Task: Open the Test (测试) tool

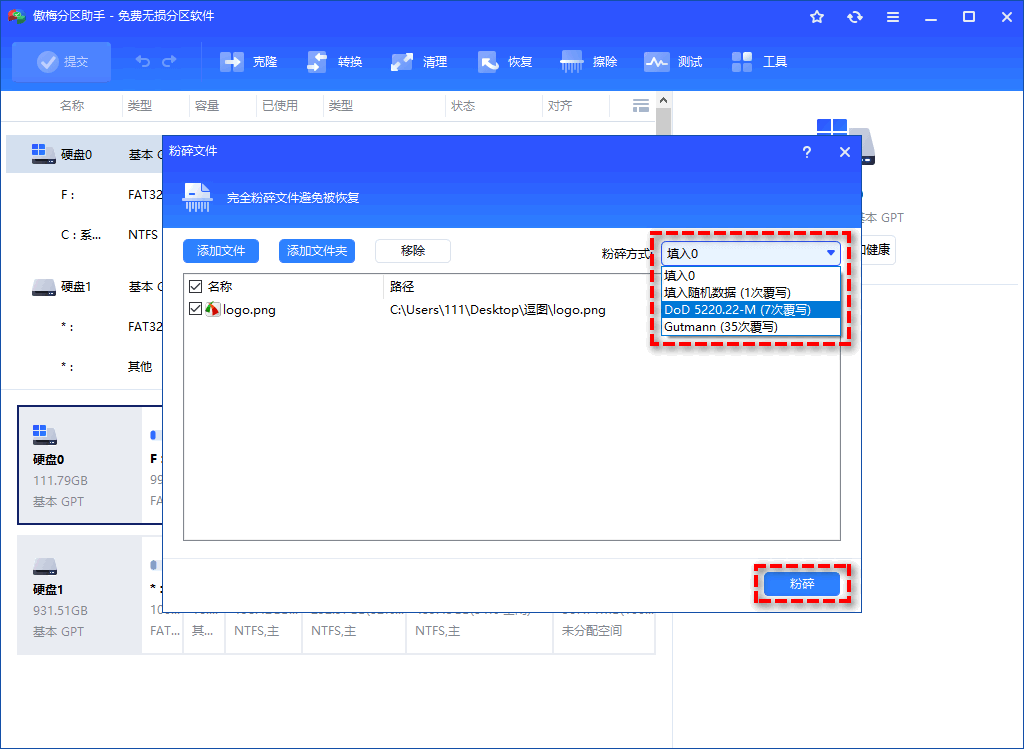Action: [657, 62]
